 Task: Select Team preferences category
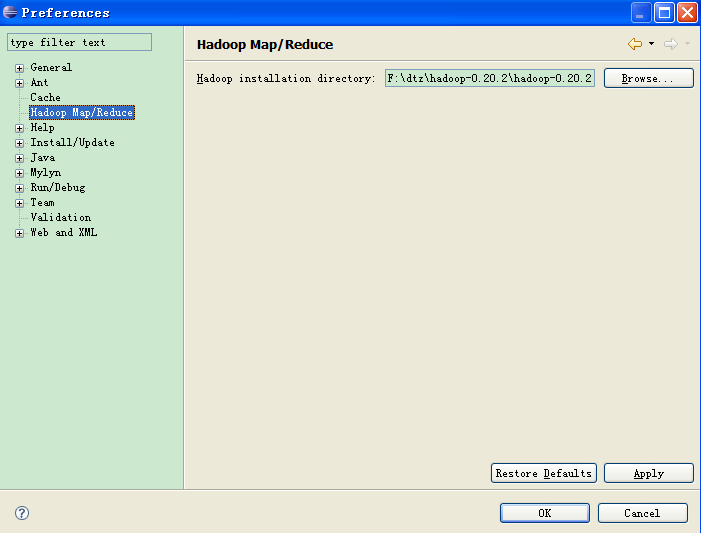point(42,203)
